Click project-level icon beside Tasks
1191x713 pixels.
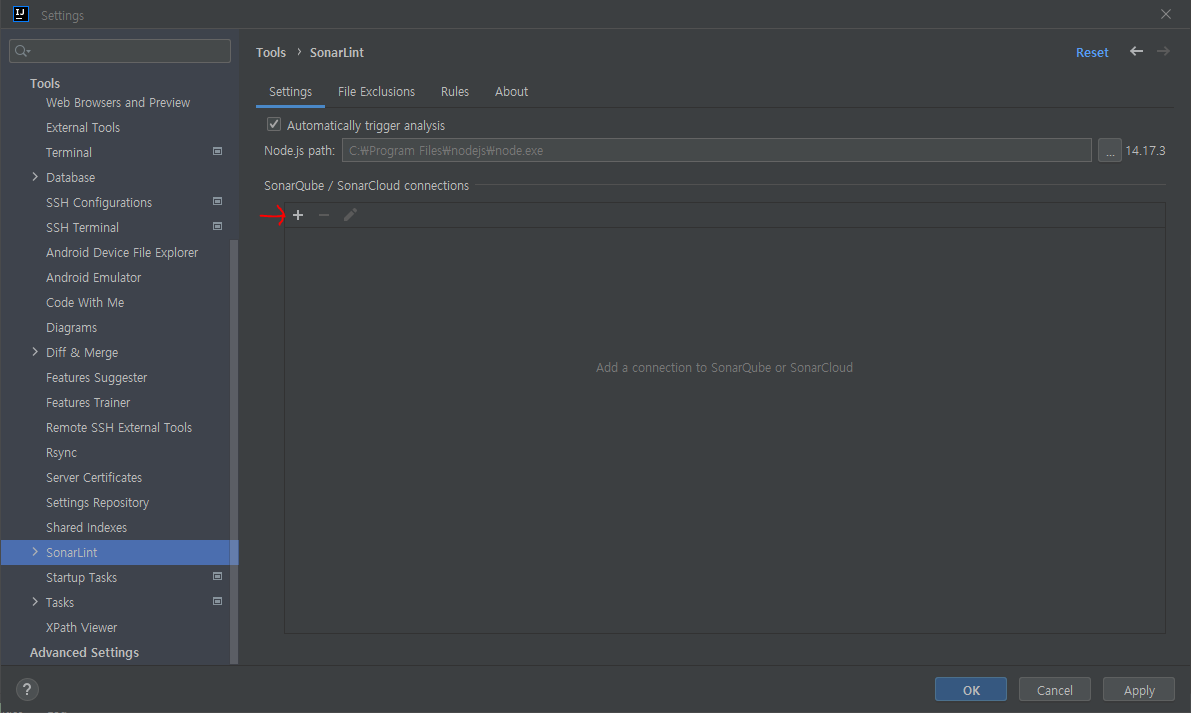[x=217, y=602]
